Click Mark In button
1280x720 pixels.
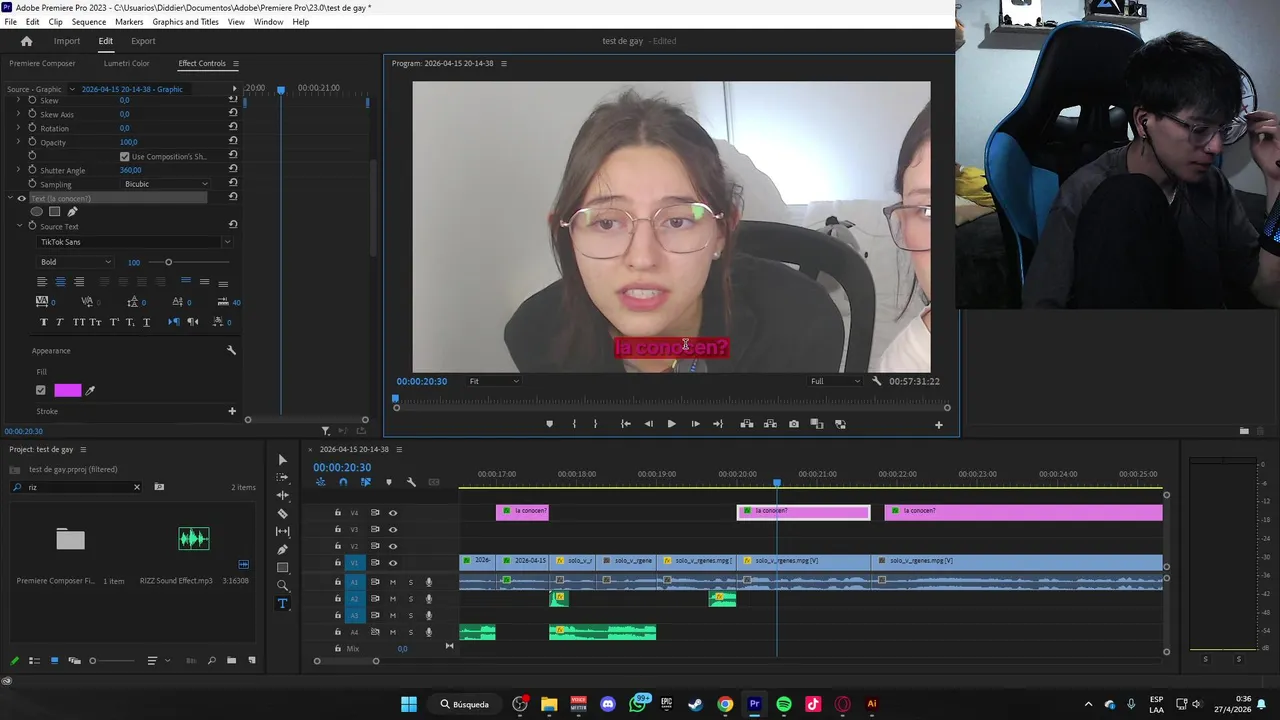574,424
